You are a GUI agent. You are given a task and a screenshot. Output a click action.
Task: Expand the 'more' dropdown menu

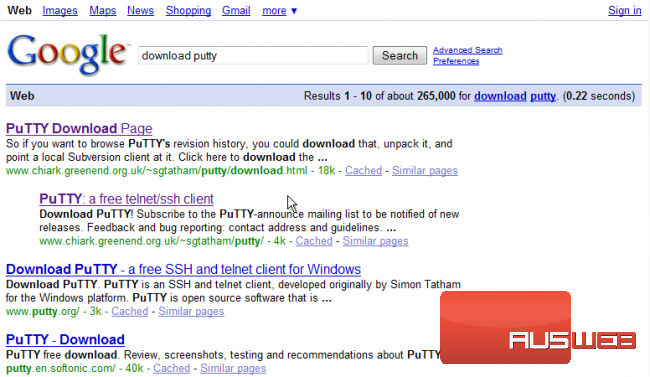[280, 10]
